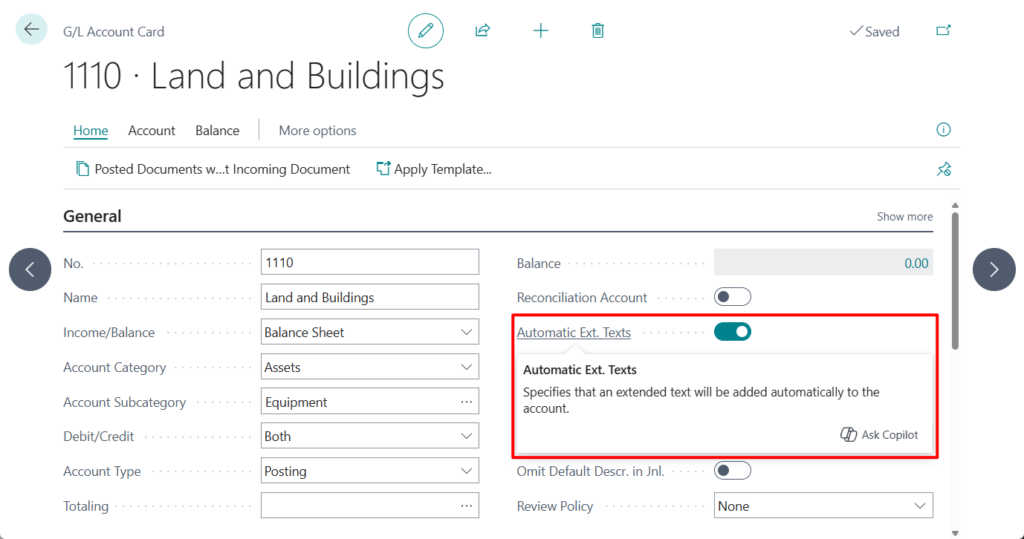Go to the previous record arrow
Screen dimensions: 1024x539
[30, 269]
